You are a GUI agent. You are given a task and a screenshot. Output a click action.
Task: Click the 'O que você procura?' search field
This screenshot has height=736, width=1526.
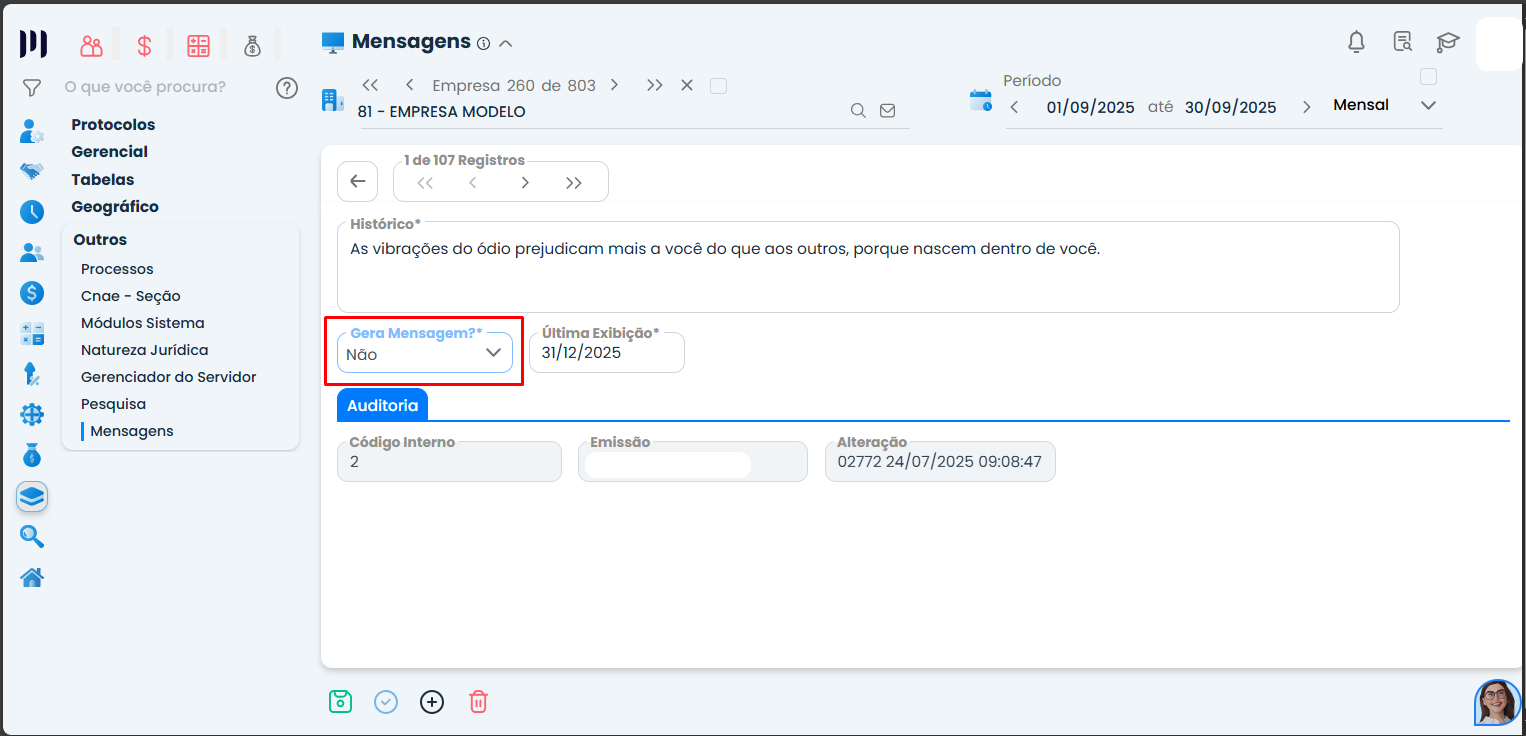pos(145,87)
